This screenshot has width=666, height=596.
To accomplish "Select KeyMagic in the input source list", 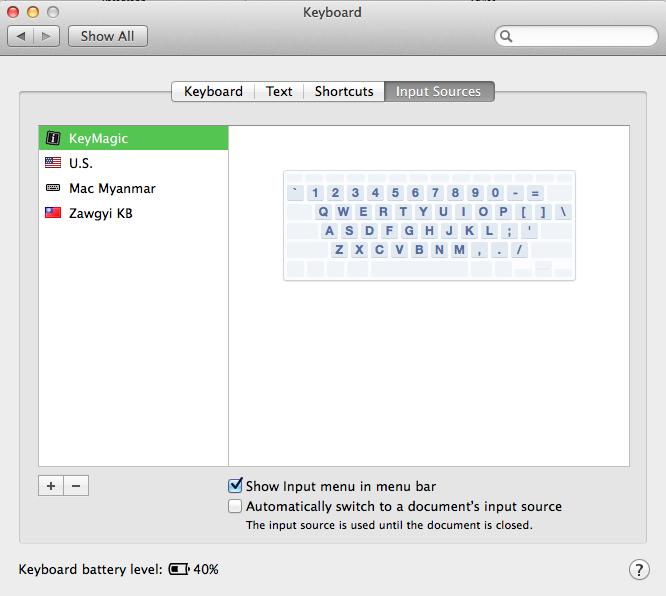I will (x=133, y=138).
